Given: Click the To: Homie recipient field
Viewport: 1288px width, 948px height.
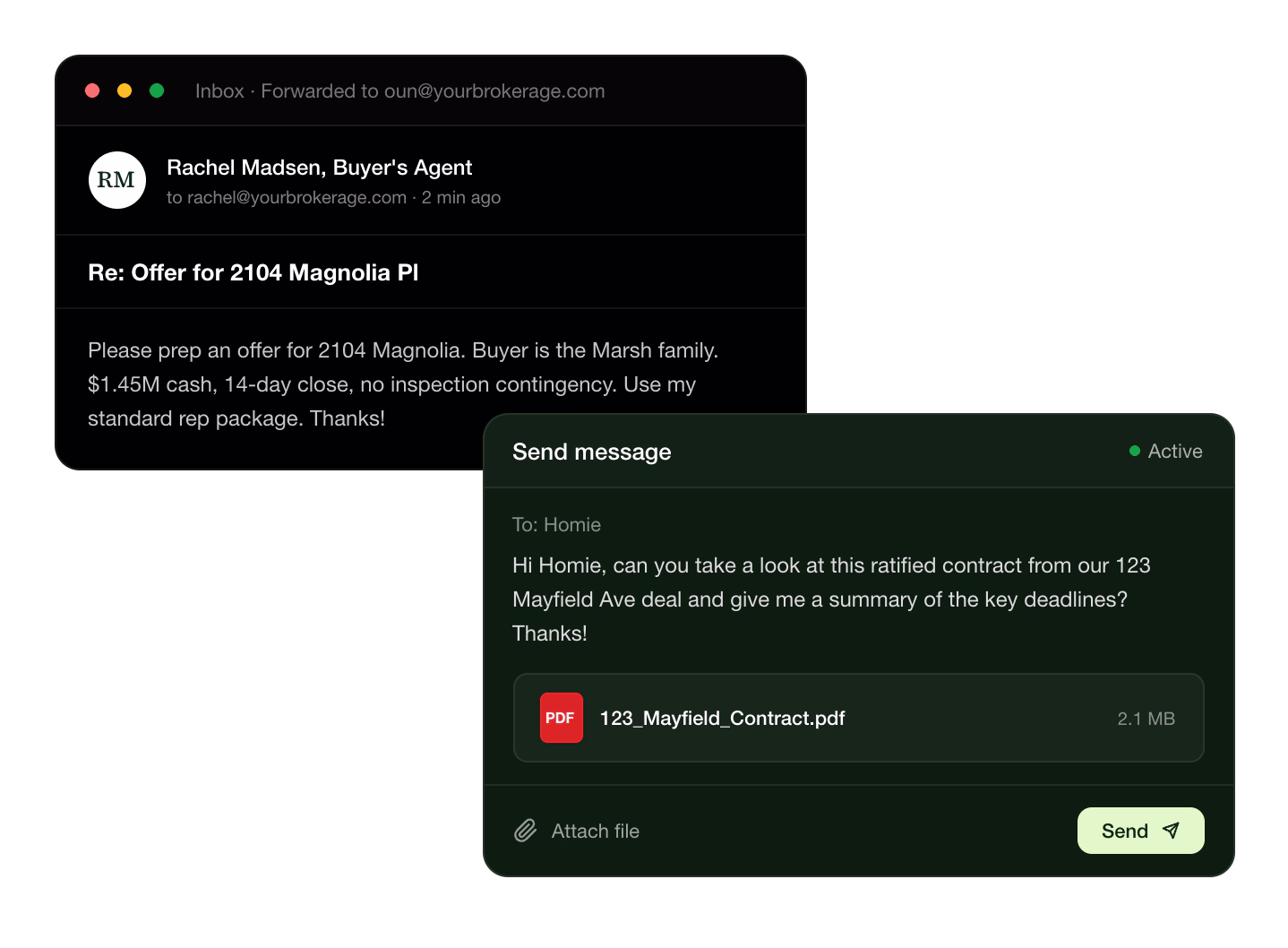Looking at the screenshot, I should 556,524.
